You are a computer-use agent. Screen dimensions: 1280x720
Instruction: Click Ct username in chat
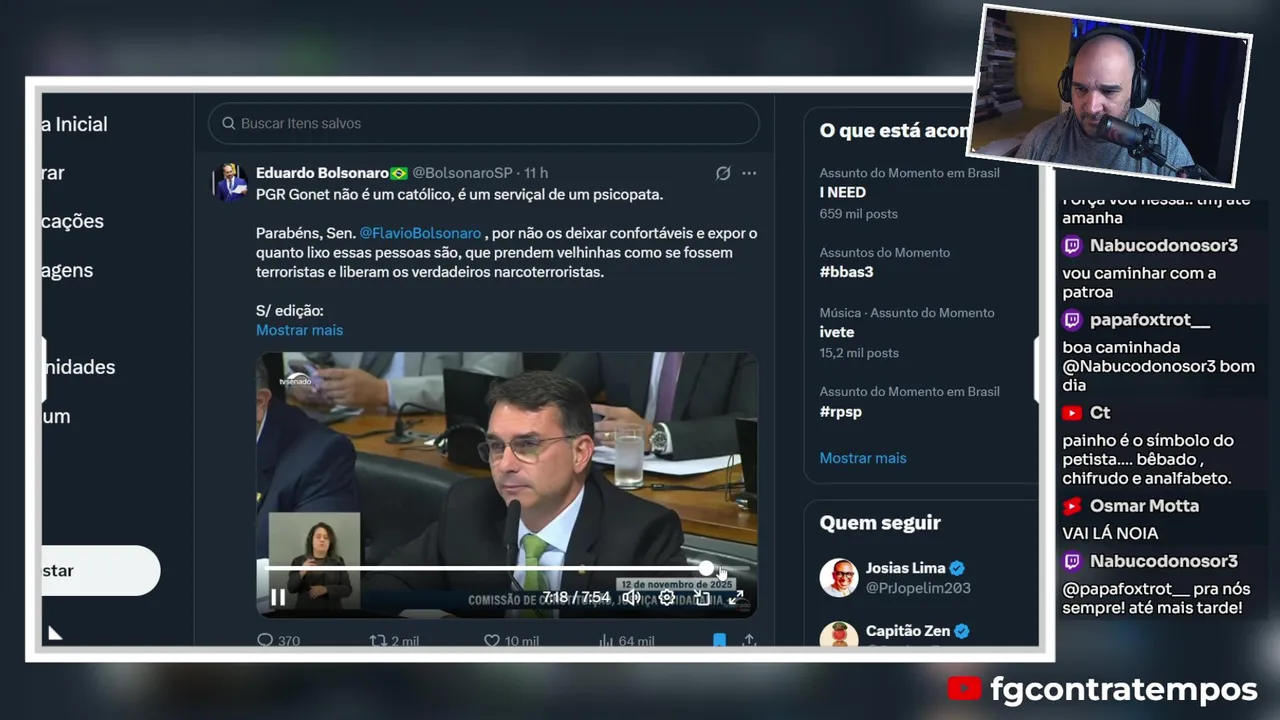coord(1100,413)
